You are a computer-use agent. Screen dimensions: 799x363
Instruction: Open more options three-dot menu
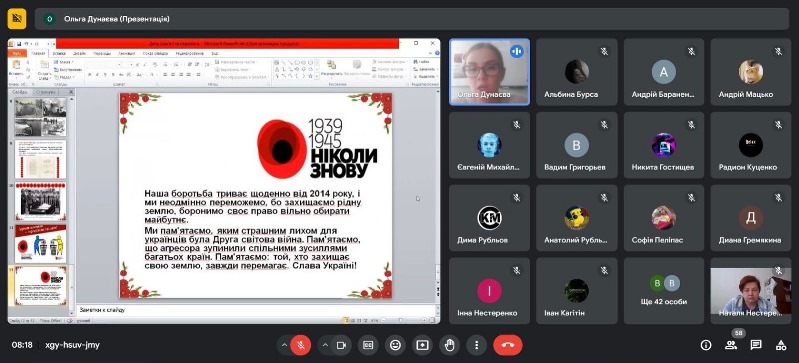click(476, 345)
